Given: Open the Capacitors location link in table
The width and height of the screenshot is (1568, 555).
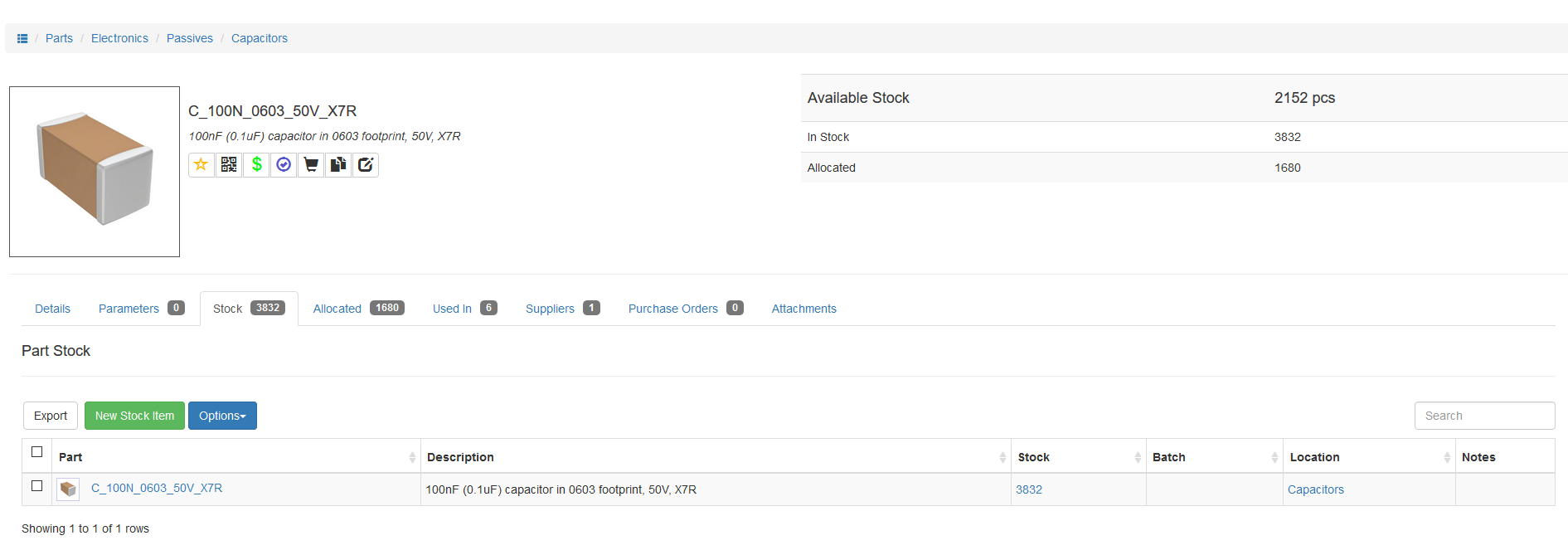Looking at the screenshot, I should tap(1315, 489).
